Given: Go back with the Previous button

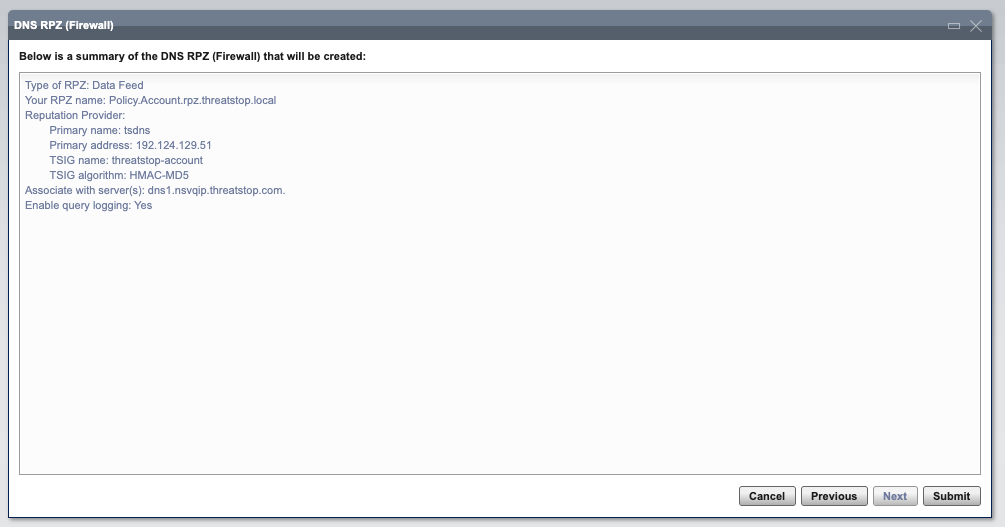Looking at the screenshot, I should coord(834,496).
